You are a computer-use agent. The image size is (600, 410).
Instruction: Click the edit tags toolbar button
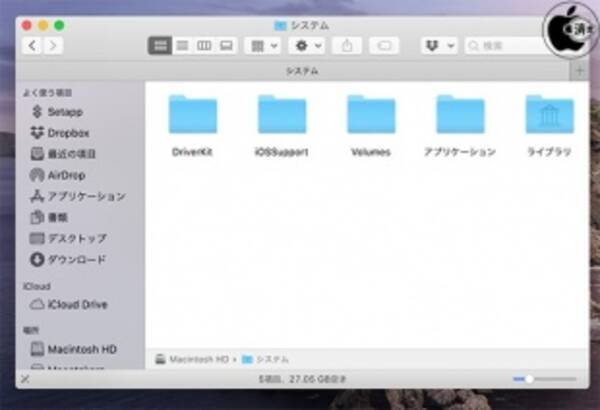click(x=384, y=46)
